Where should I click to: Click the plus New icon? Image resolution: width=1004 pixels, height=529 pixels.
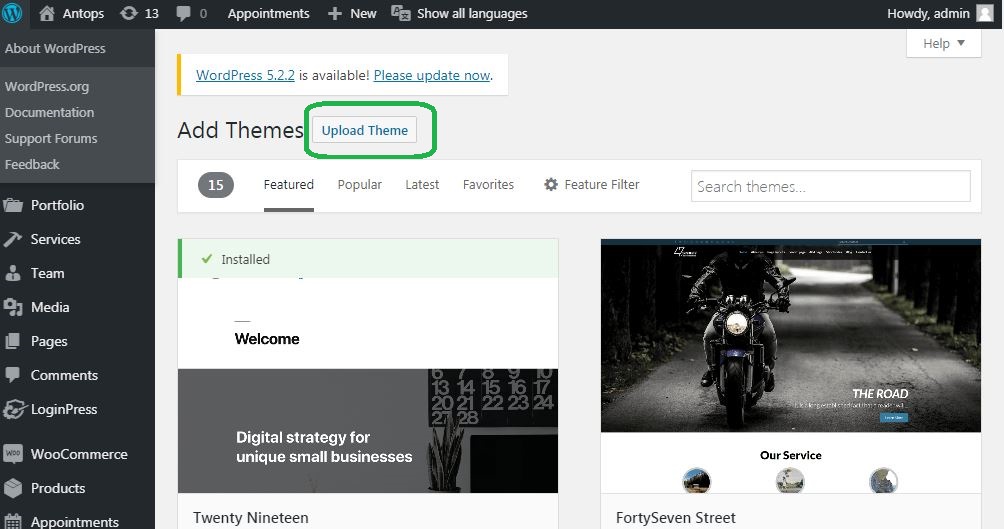point(335,13)
